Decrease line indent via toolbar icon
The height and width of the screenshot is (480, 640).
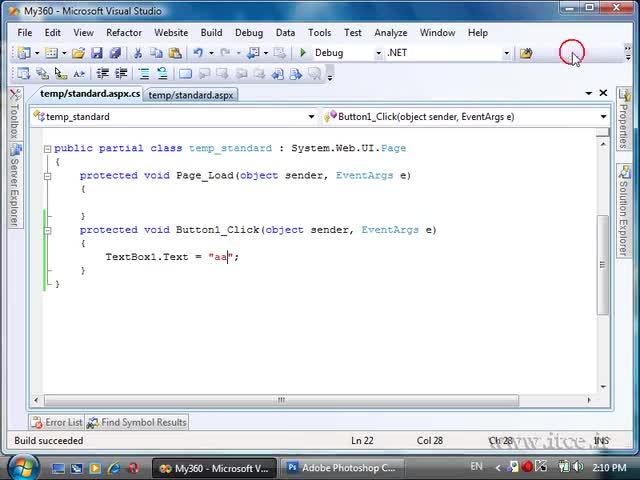[102, 74]
